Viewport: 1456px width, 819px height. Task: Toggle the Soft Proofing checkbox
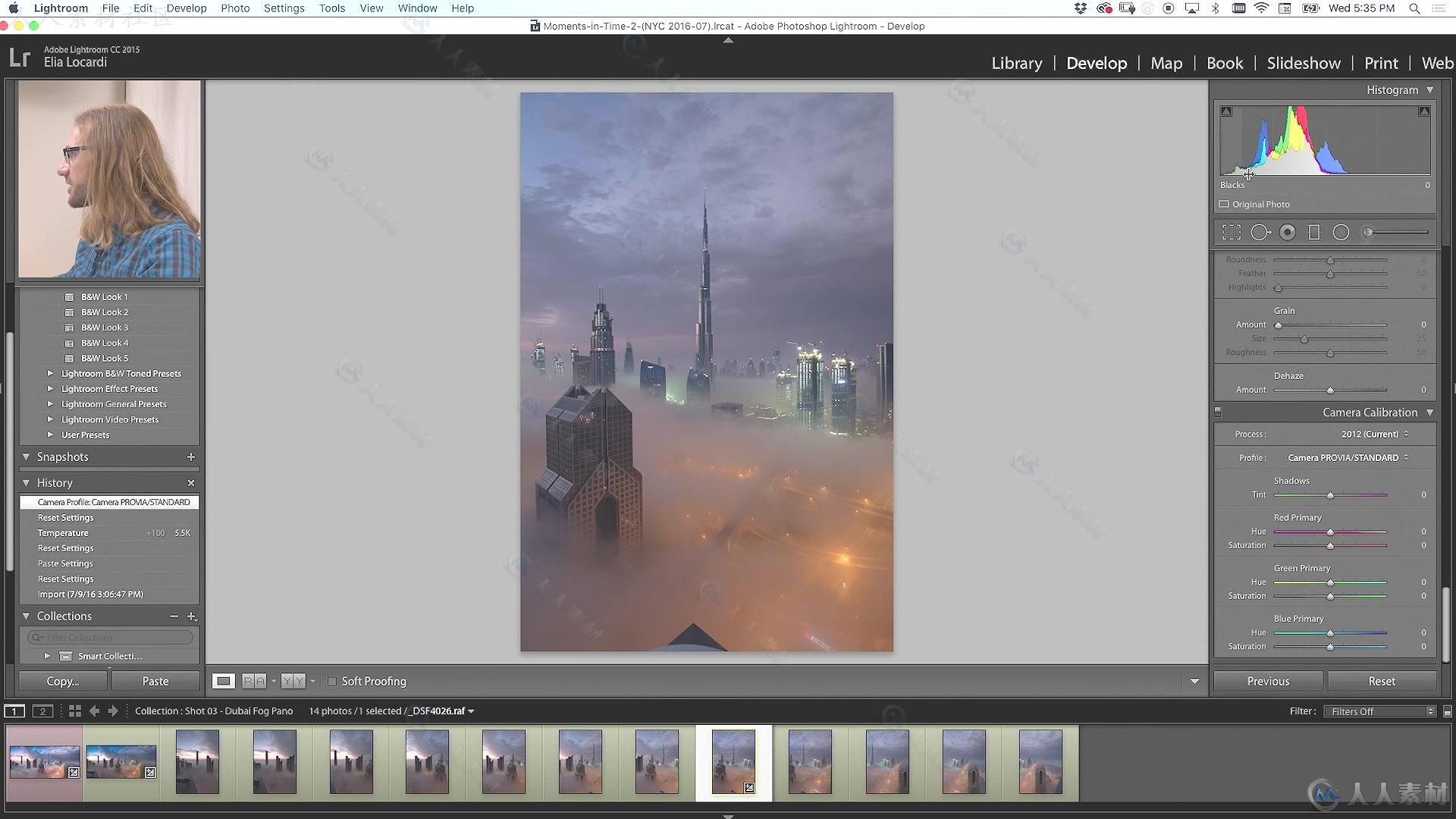[332, 681]
